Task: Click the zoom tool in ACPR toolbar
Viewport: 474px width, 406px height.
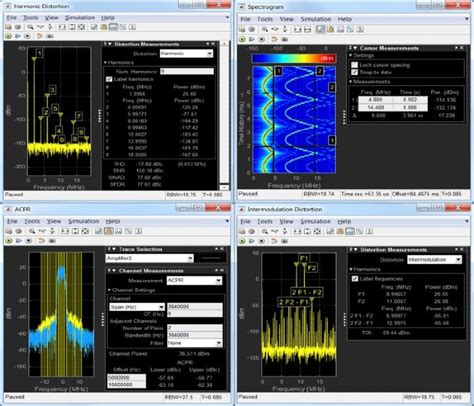Action: tap(32, 231)
